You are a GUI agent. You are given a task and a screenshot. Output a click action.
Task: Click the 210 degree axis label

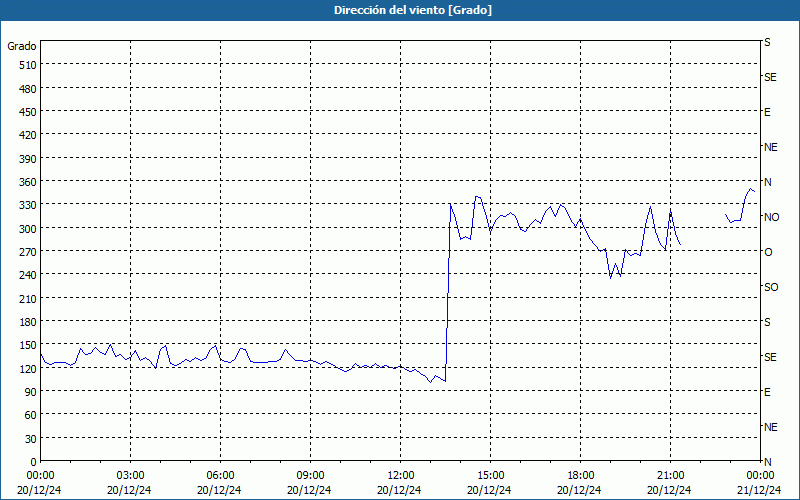28,298
